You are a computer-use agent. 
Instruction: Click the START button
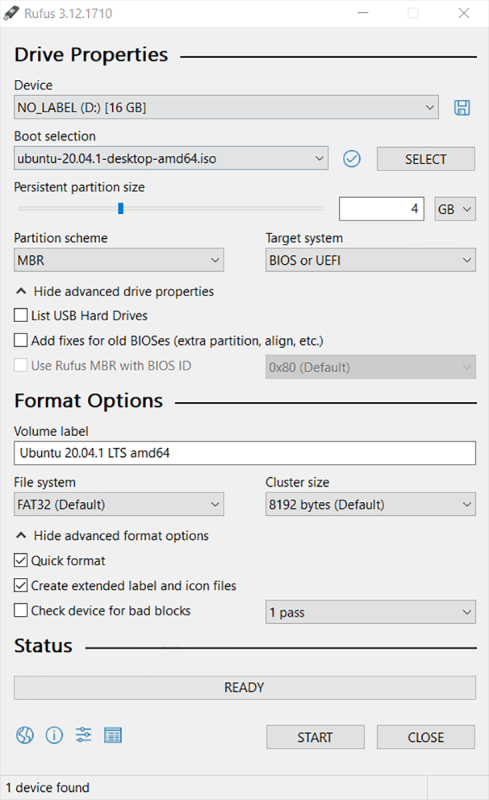pyautogui.click(x=315, y=737)
